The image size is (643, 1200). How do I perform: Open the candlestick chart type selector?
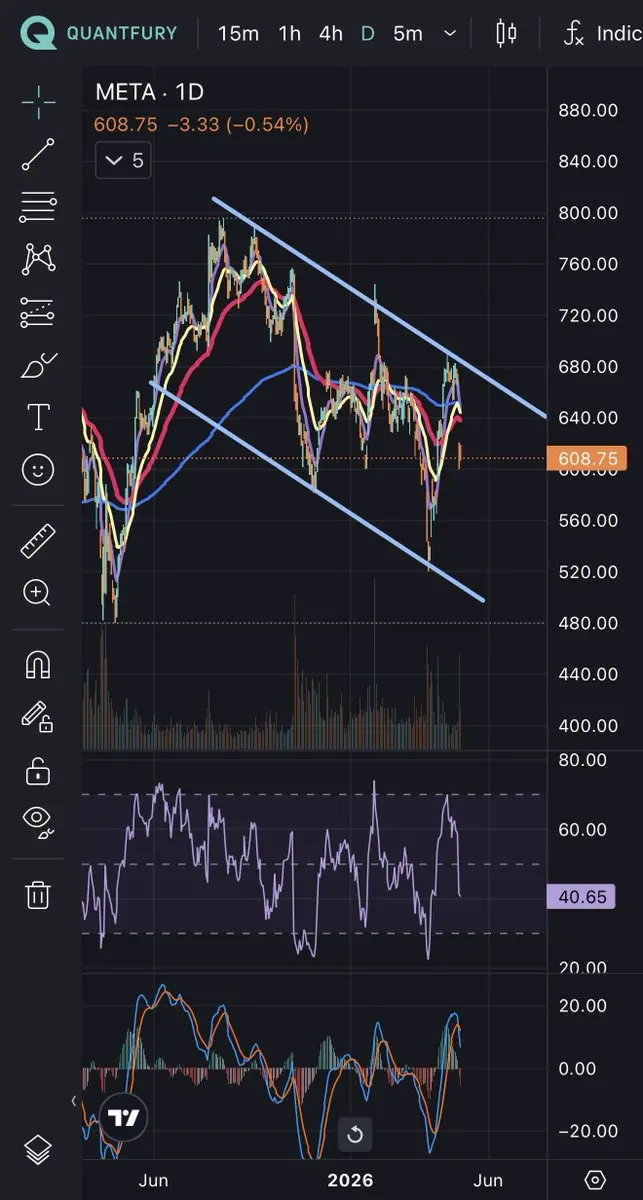coord(506,34)
